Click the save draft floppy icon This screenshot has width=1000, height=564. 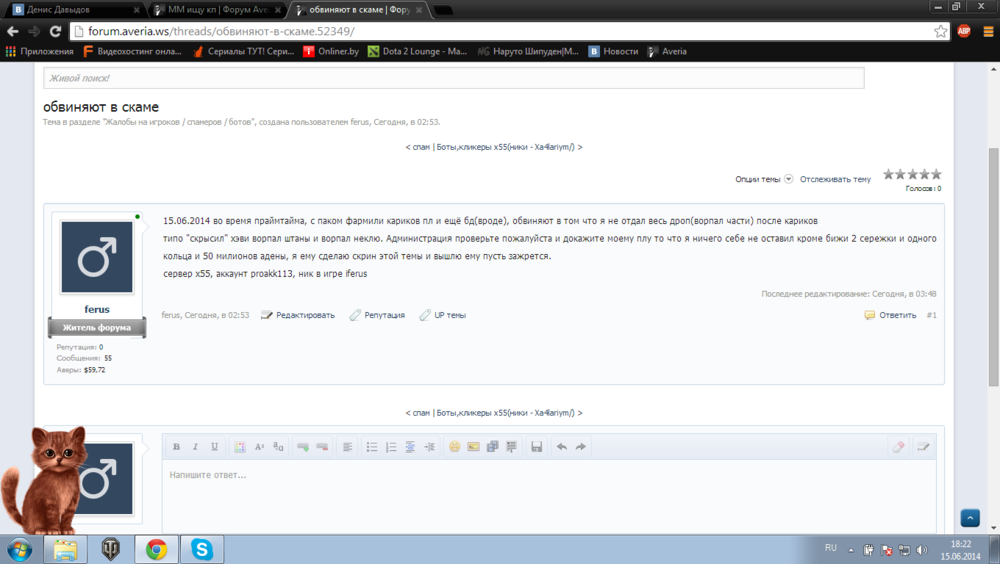pos(537,447)
